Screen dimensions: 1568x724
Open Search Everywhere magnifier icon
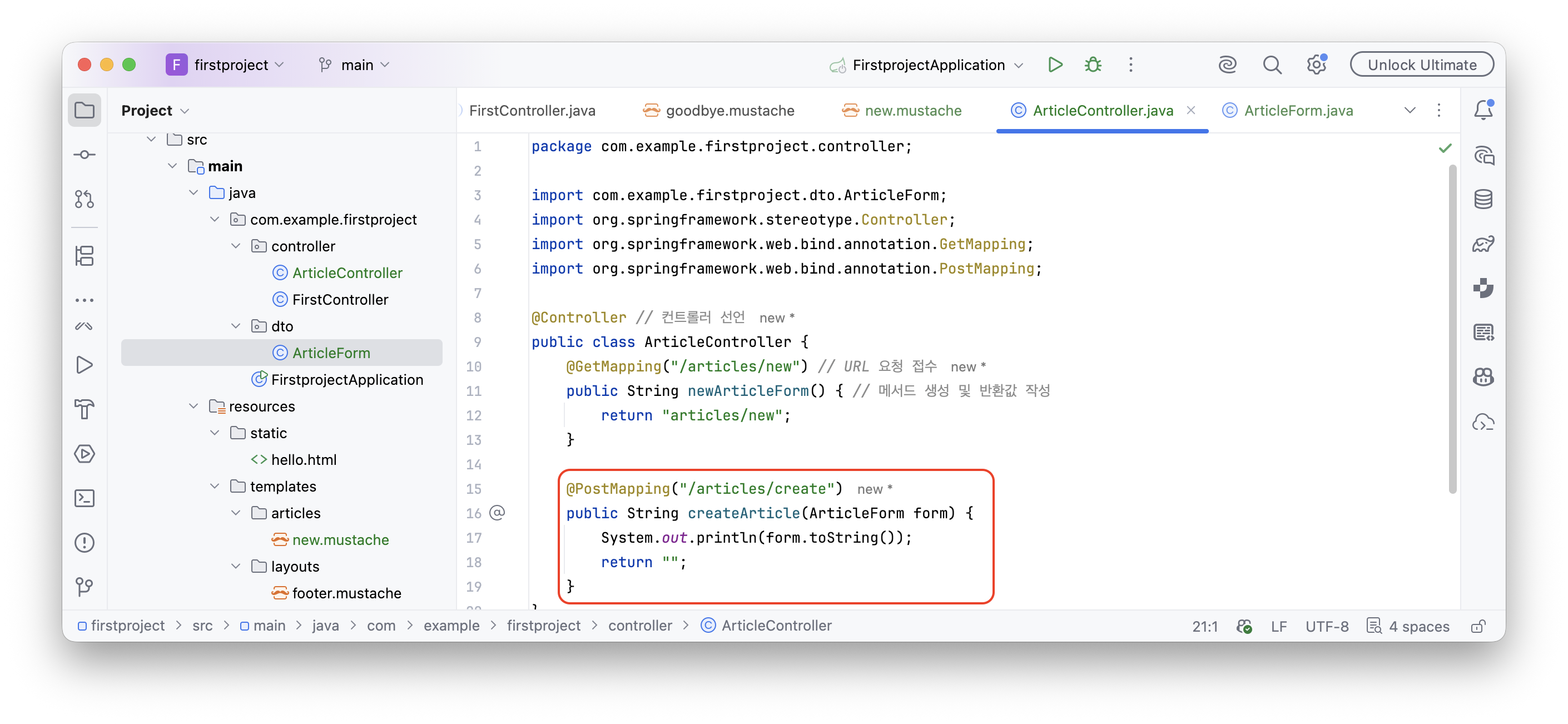coord(1272,65)
